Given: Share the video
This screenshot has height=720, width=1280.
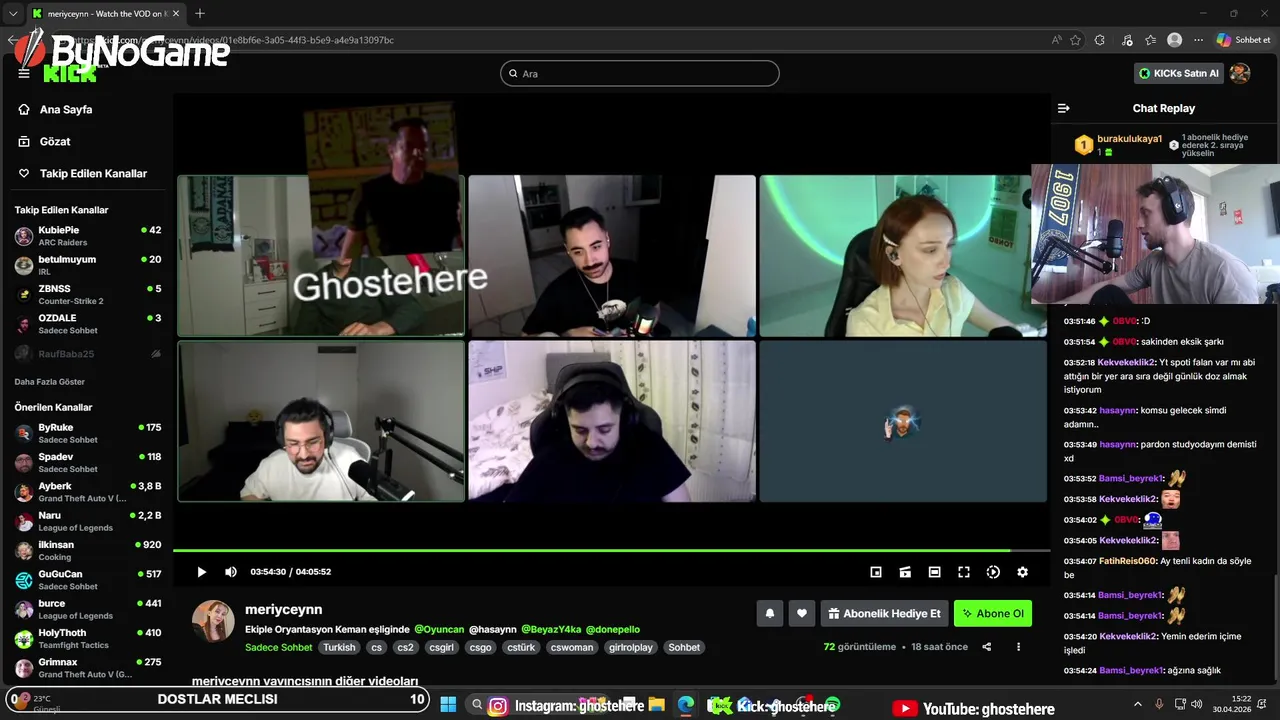Looking at the screenshot, I should pyautogui.click(x=987, y=647).
